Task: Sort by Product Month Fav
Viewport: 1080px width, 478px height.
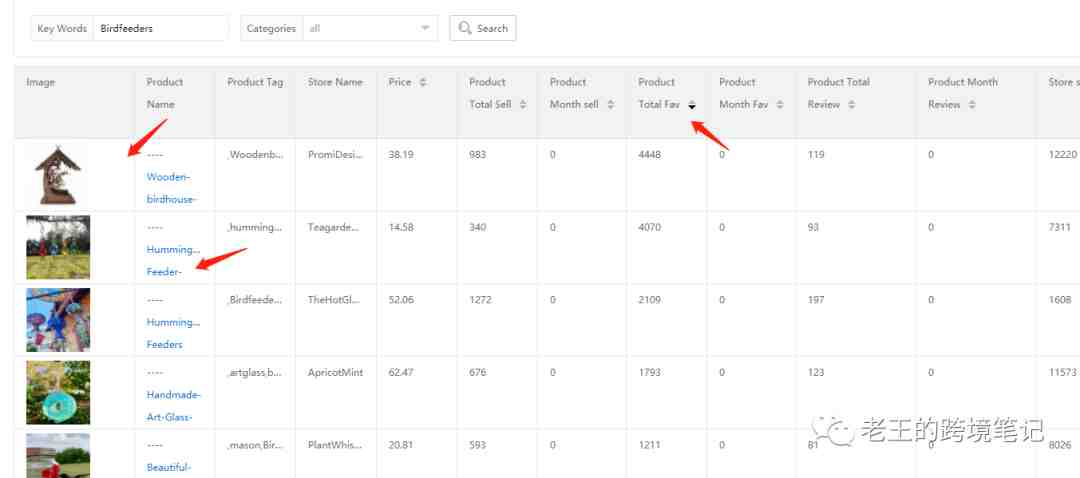Action: tap(780, 105)
